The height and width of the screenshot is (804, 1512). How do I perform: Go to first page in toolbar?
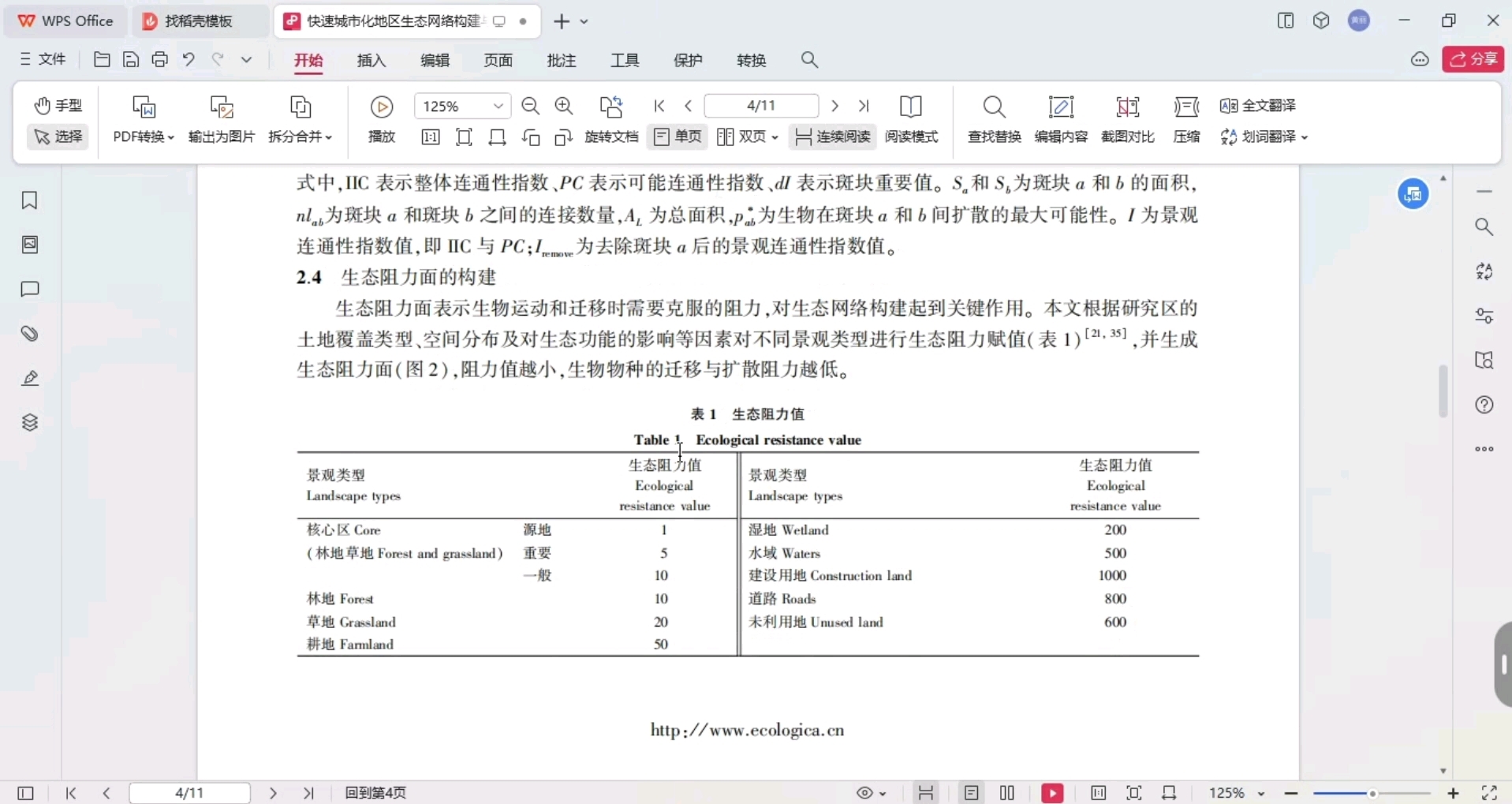click(659, 106)
